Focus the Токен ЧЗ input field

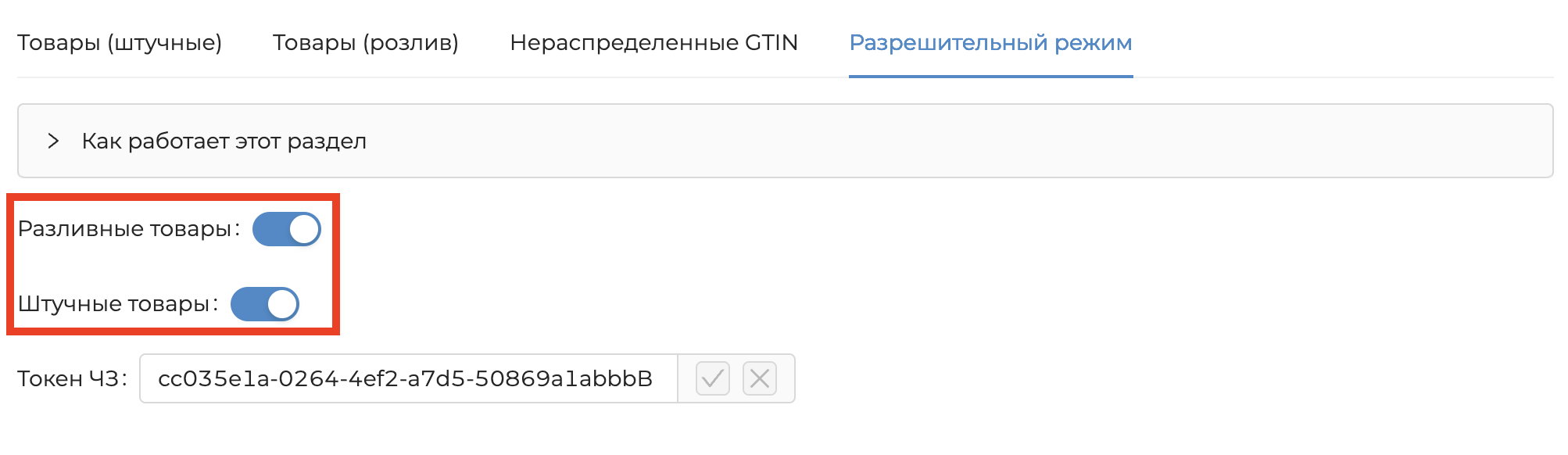(x=406, y=379)
